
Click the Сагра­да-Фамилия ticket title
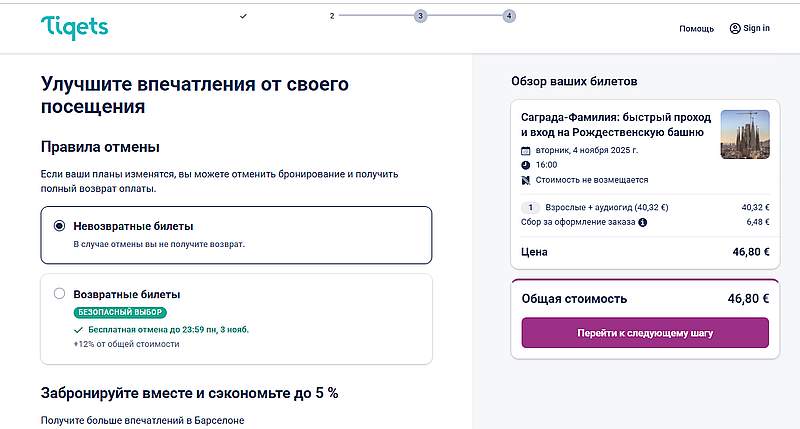pyautogui.click(x=616, y=125)
